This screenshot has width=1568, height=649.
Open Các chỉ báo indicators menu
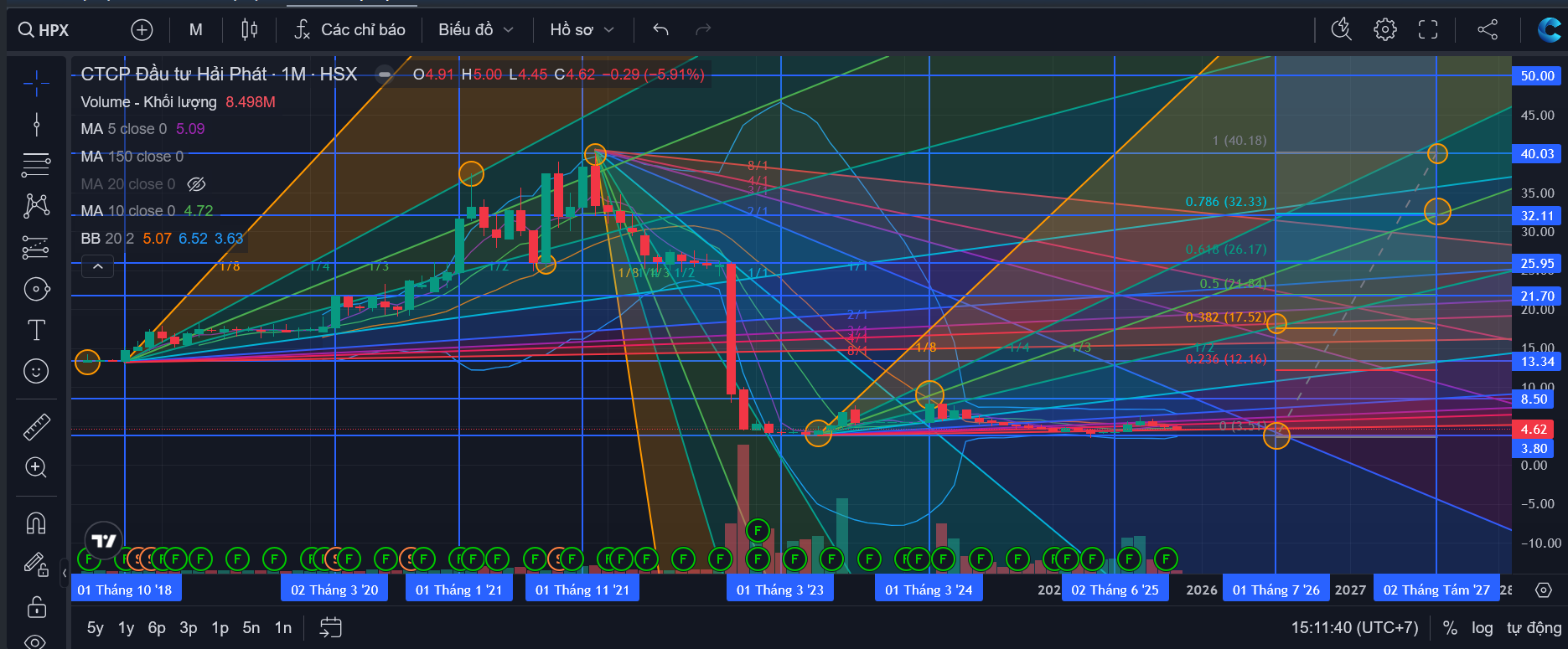click(349, 30)
